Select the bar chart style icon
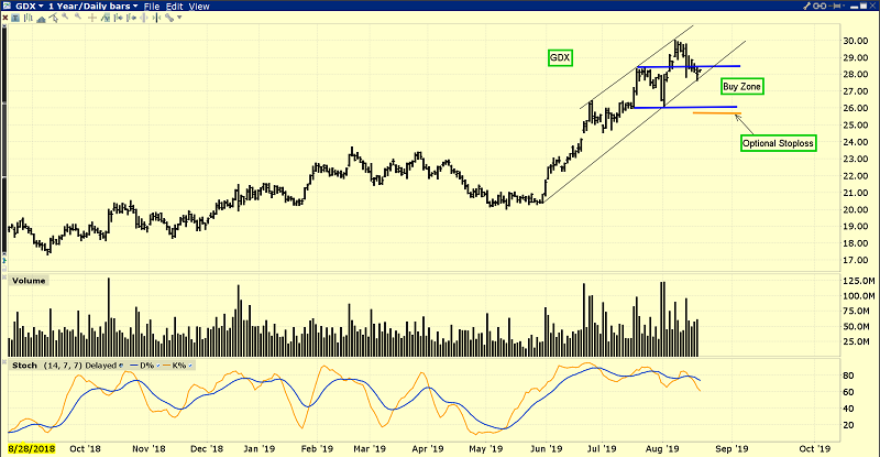Image resolution: width=880 pixels, height=457 pixels. click(x=28, y=17)
